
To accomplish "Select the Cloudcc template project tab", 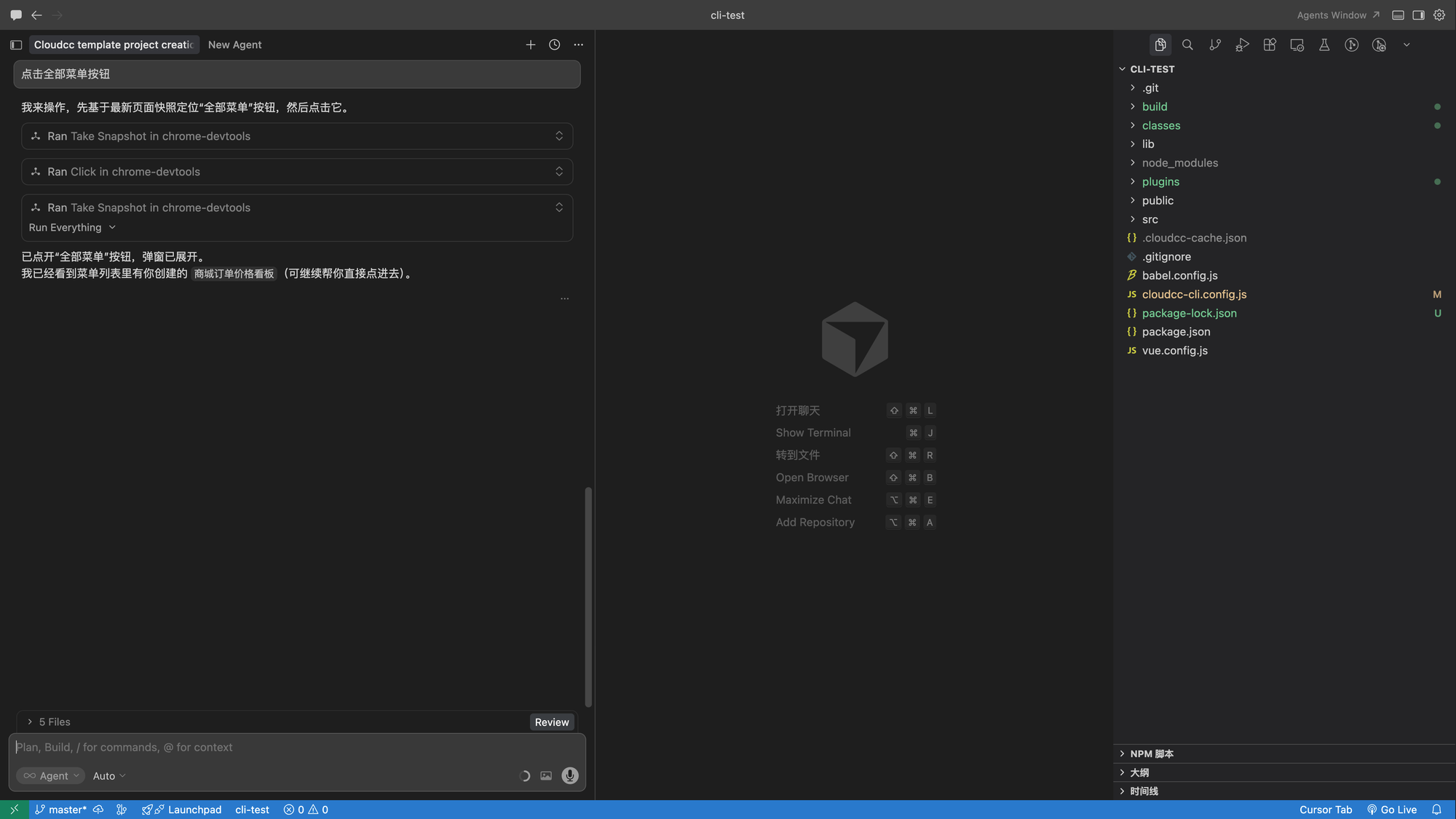I will click(x=114, y=44).
